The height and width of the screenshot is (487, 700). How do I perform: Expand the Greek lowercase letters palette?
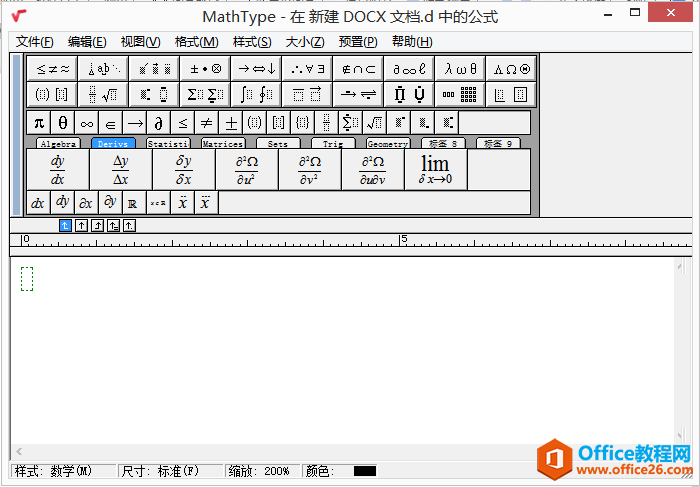460,68
